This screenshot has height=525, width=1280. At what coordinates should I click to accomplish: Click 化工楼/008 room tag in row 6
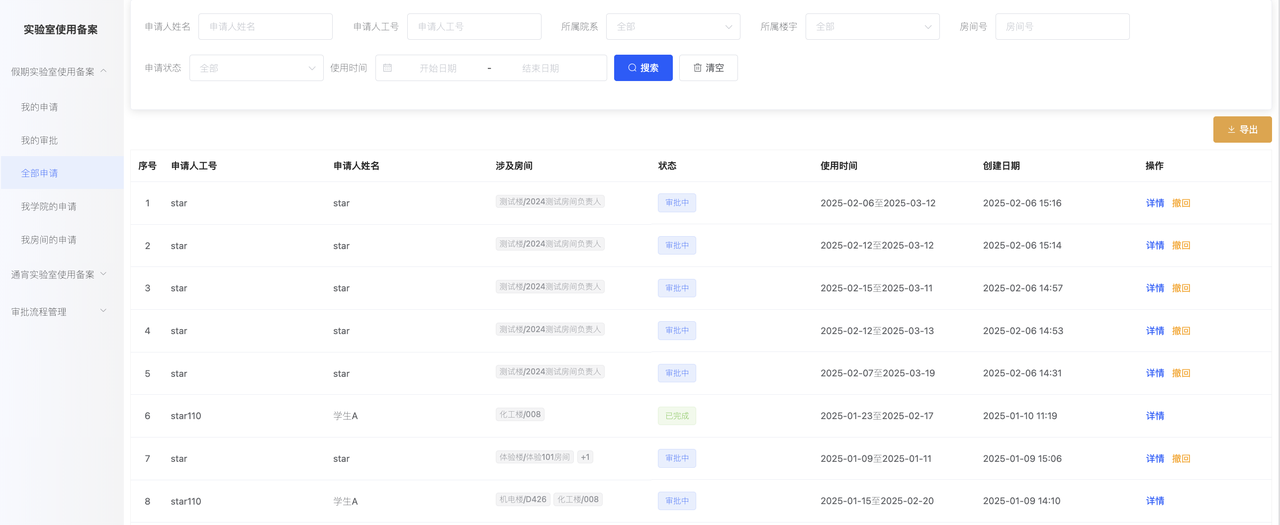pos(520,414)
